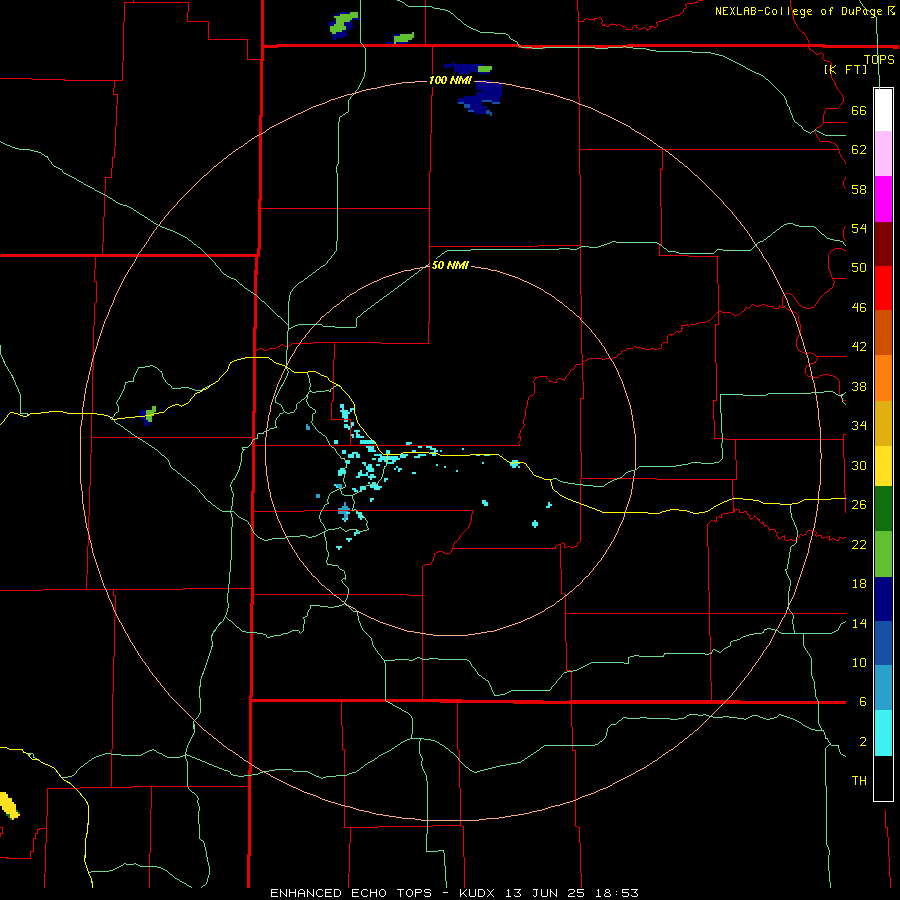Screen dimensions: 900x900
Task: Click the light pink 62 kft legend swatch
Action: [x=883, y=153]
